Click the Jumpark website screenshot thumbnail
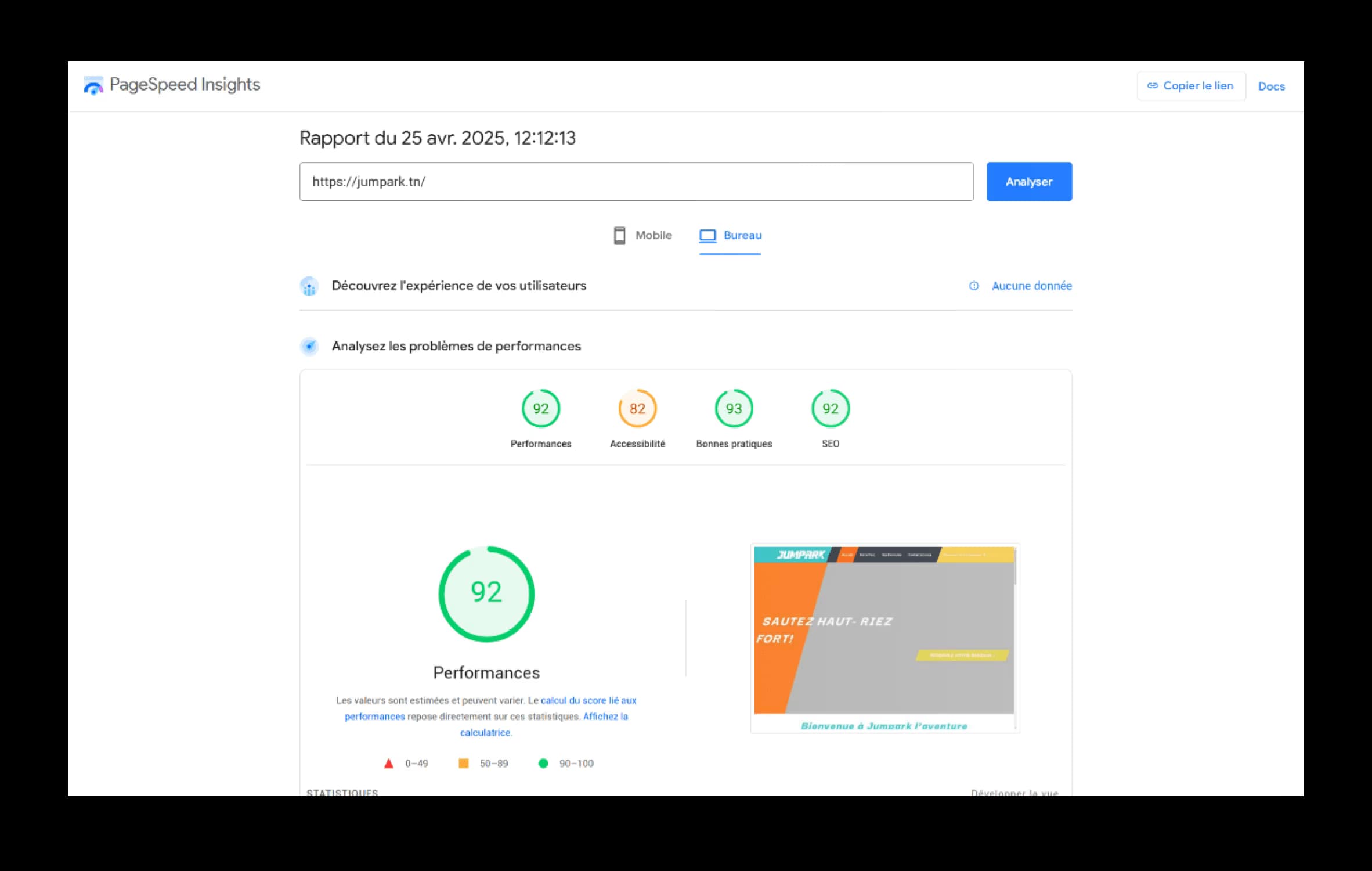 tap(884, 638)
